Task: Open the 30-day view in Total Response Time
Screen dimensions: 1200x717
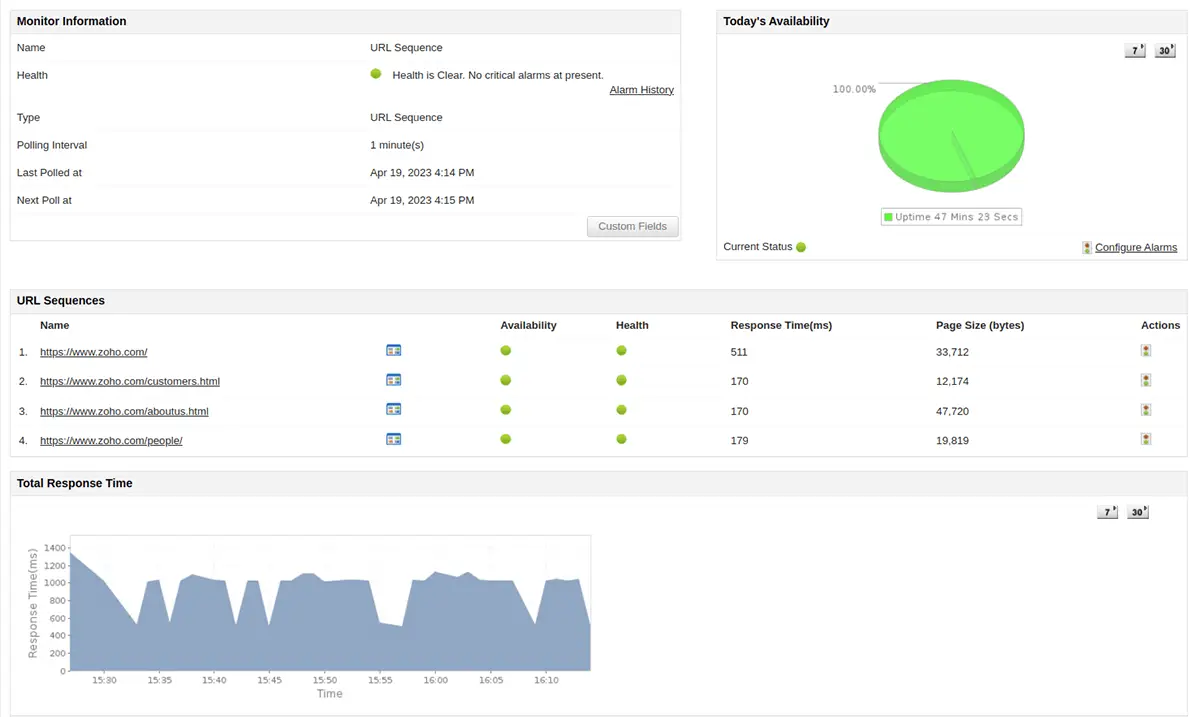Action: click(x=1137, y=511)
